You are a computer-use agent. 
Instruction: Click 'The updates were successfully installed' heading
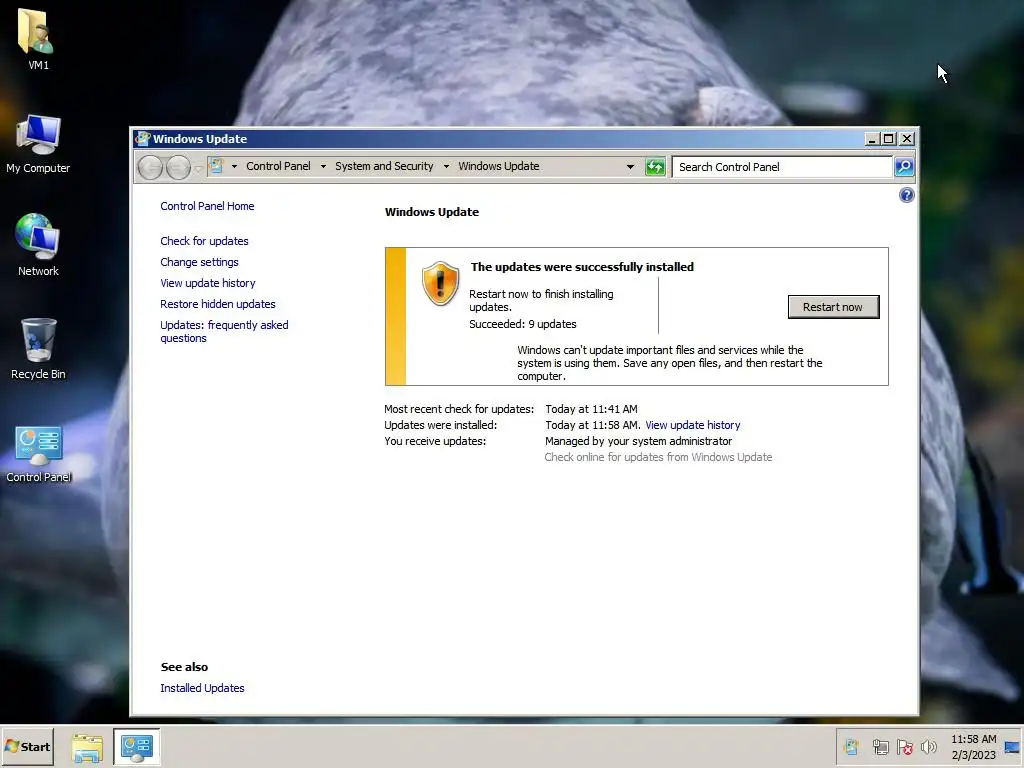coord(582,266)
